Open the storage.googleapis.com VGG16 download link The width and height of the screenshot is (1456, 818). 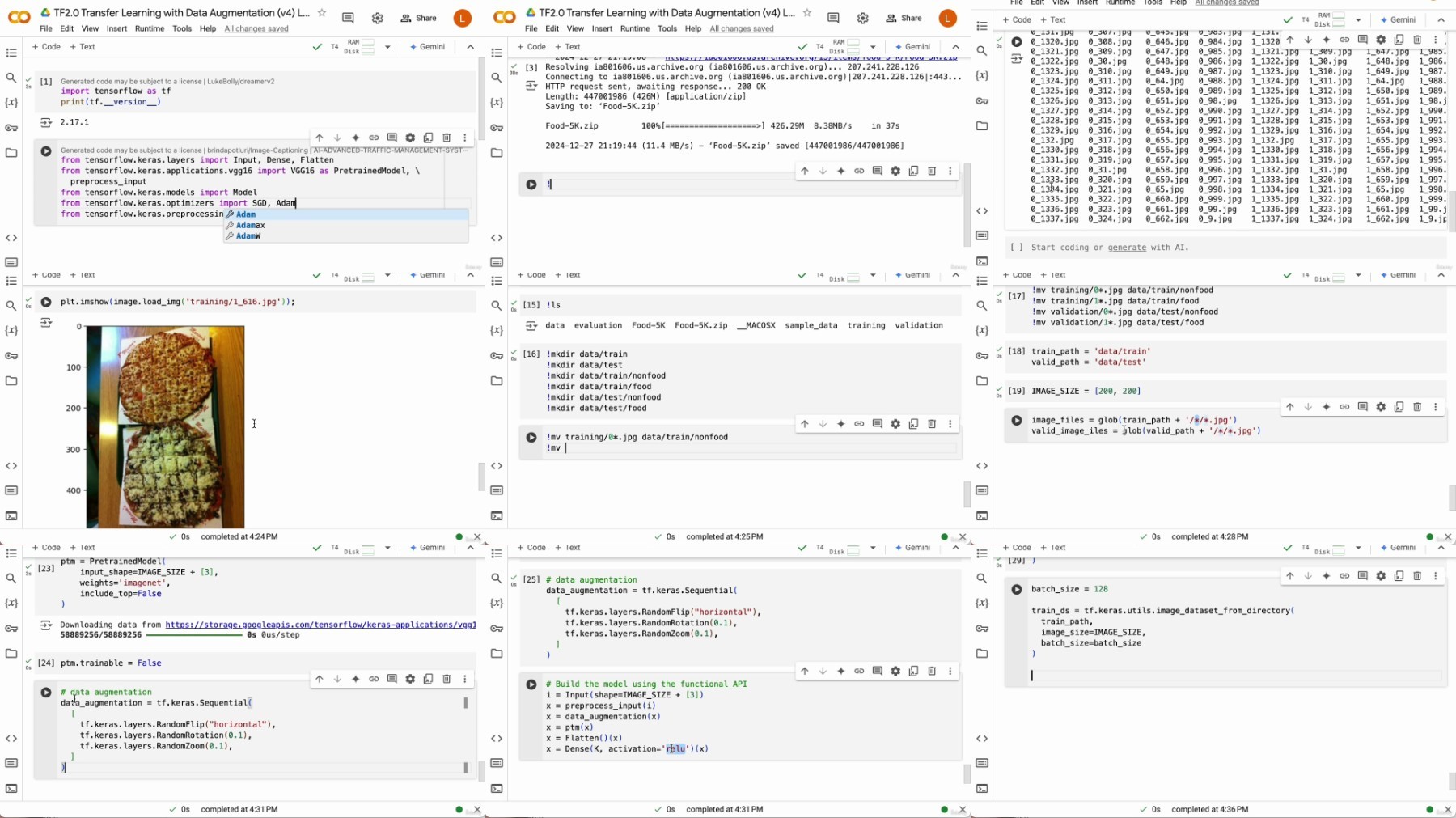pos(320,625)
